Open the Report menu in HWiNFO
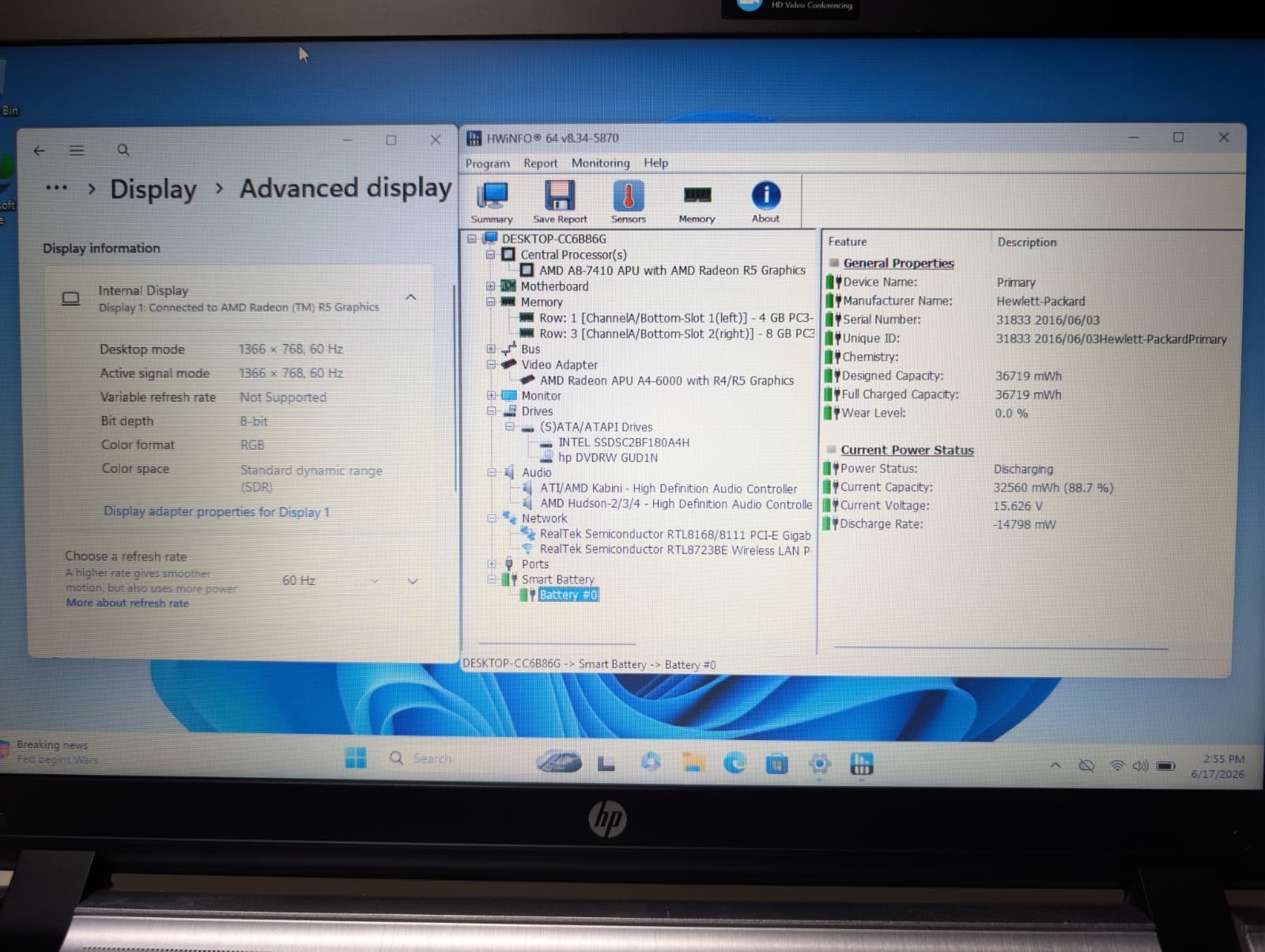Image resolution: width=1265 pixels, height=952 pixels. tap(540, 163)
